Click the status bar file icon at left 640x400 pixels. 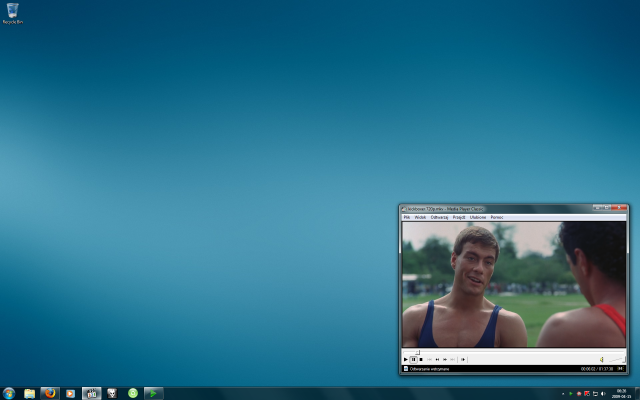(406, 369)
